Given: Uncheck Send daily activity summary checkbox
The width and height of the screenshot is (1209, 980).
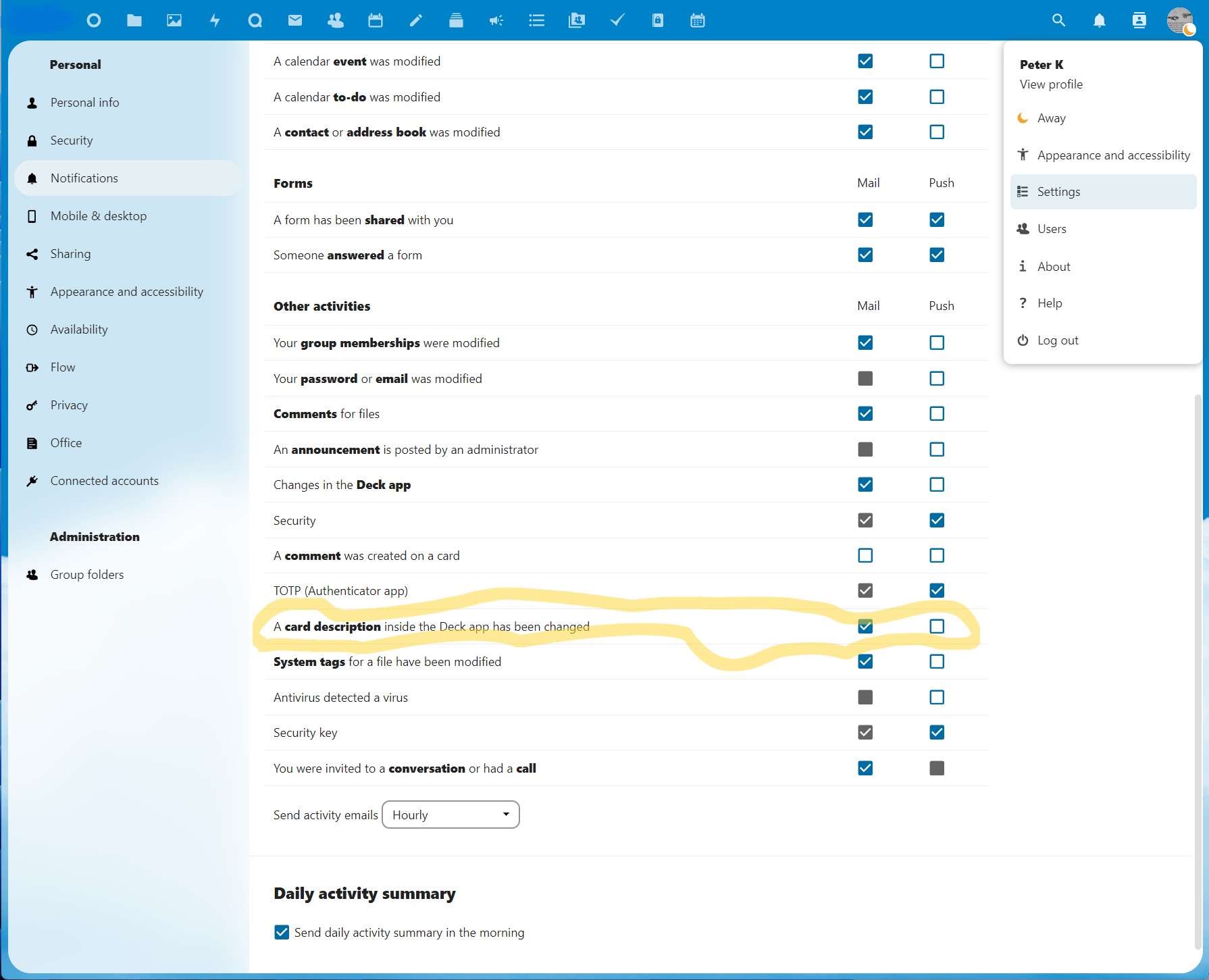Looking at the screenshot, I should (x=282, y=932).
